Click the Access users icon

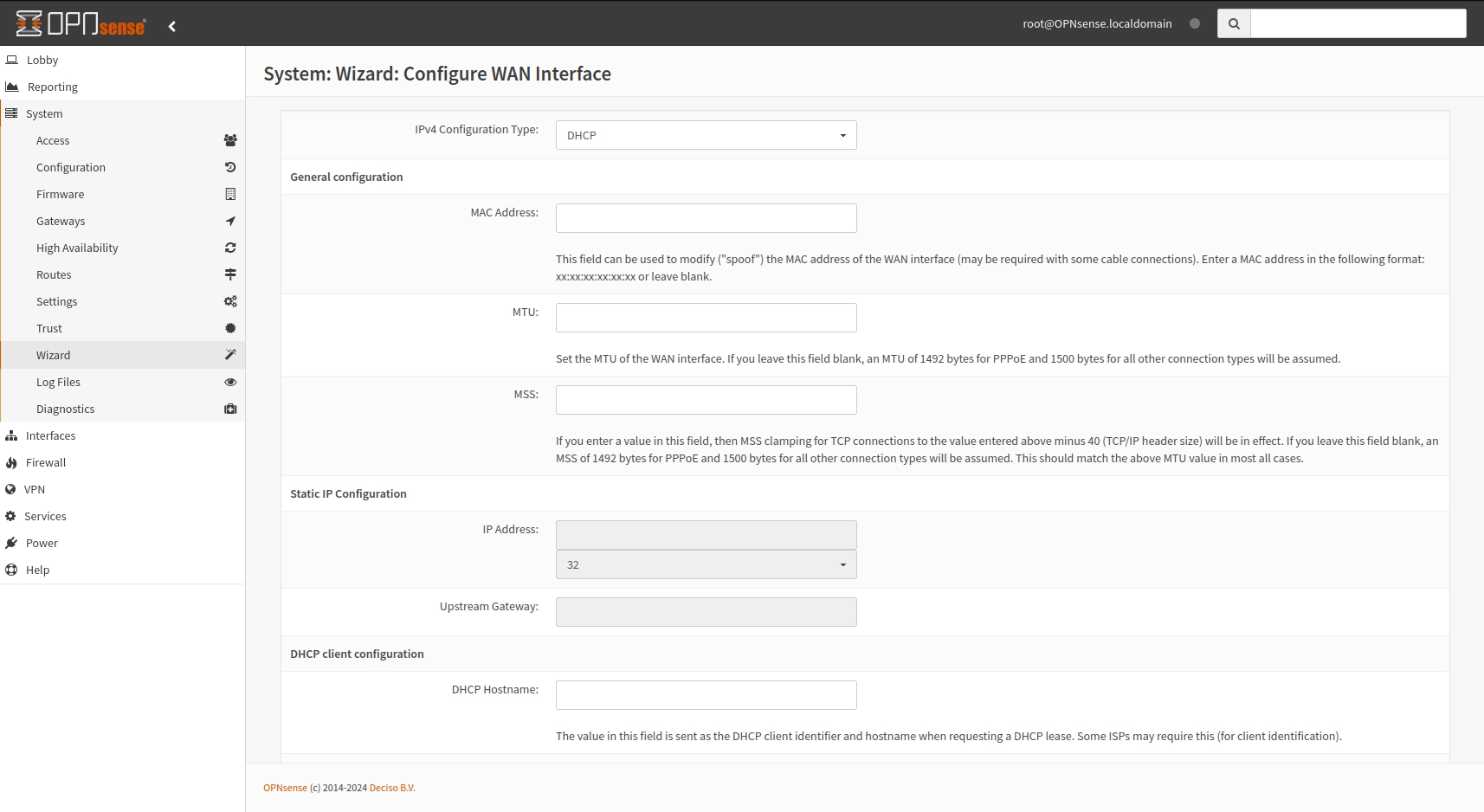pyautogui.click(x=230, y=140)
